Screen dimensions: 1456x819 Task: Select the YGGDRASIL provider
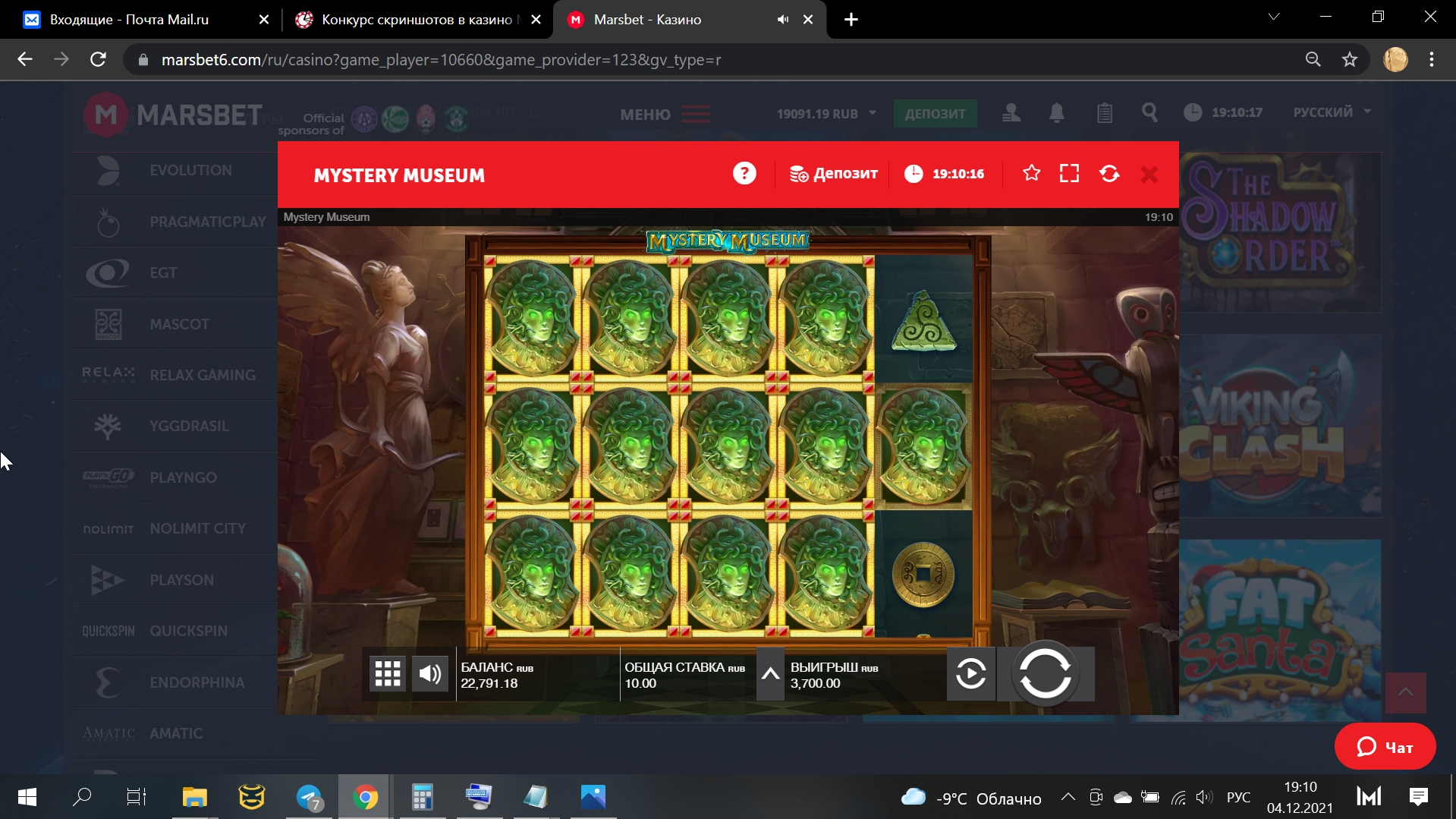click(175, 427)
